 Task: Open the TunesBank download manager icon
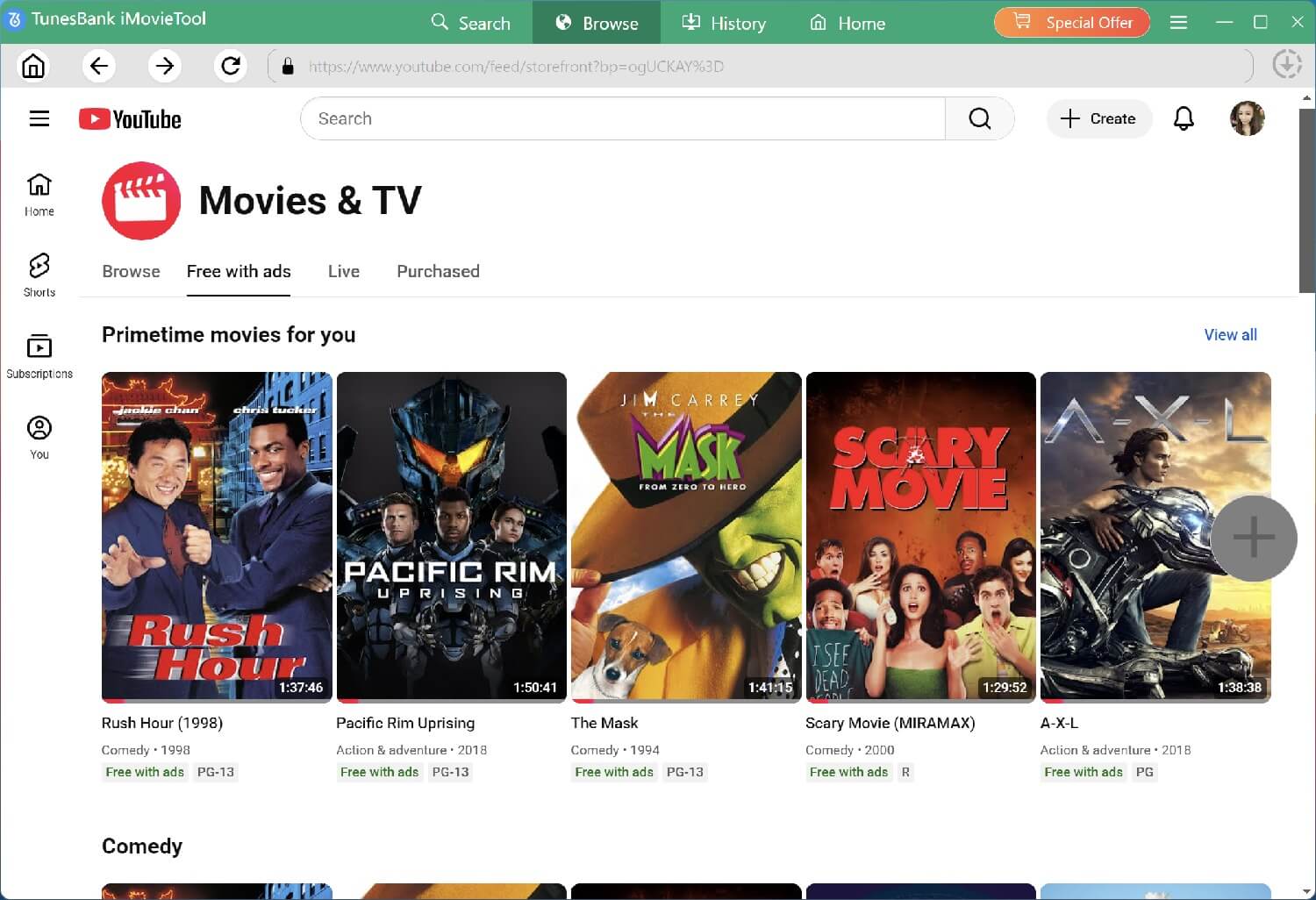pyautogui.click(x=1286, y=65)
